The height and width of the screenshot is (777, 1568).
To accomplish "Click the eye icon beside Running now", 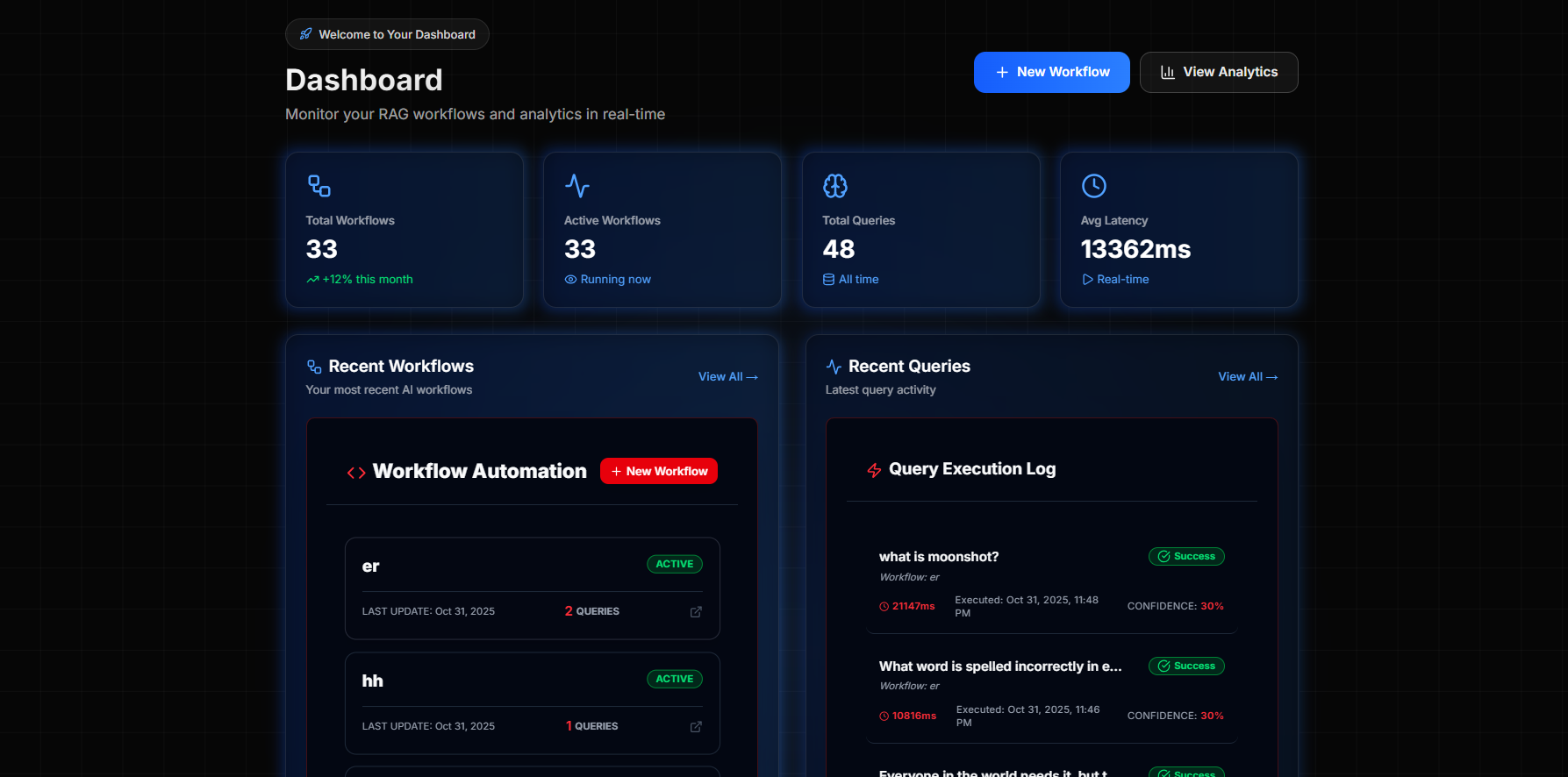I will point(570,280).
